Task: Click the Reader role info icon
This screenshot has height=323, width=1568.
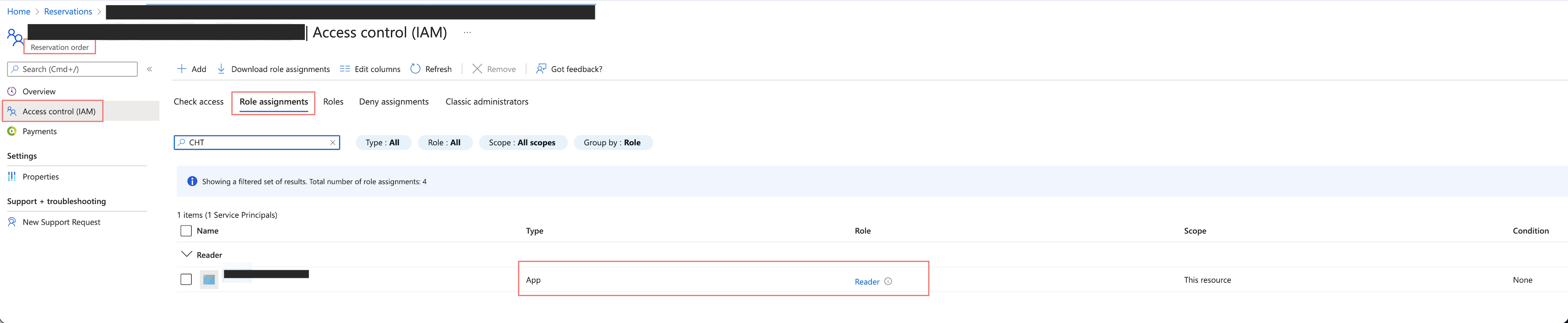Action: click(888, 282)
